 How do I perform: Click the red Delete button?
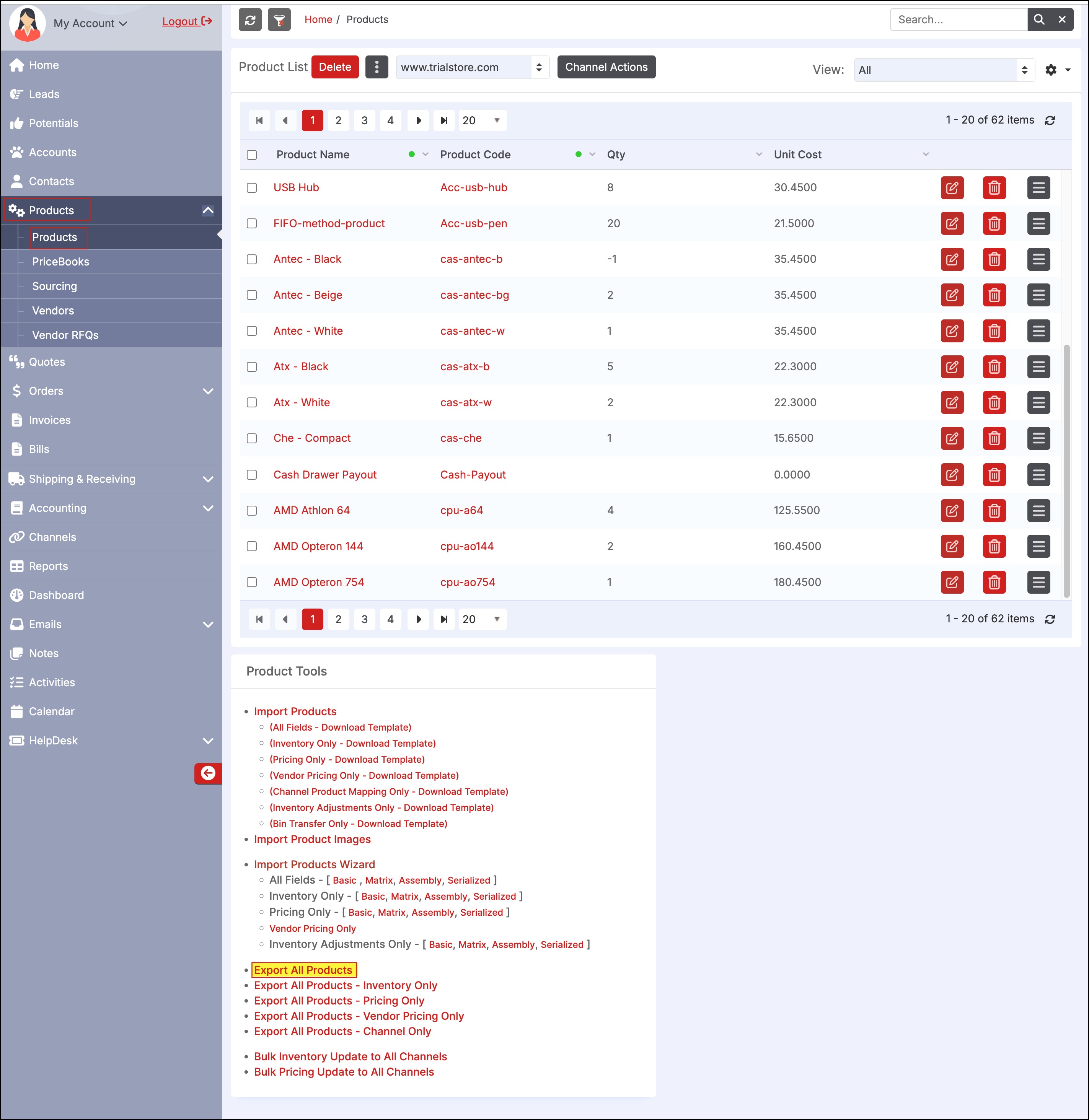click(x=335, y=67)
